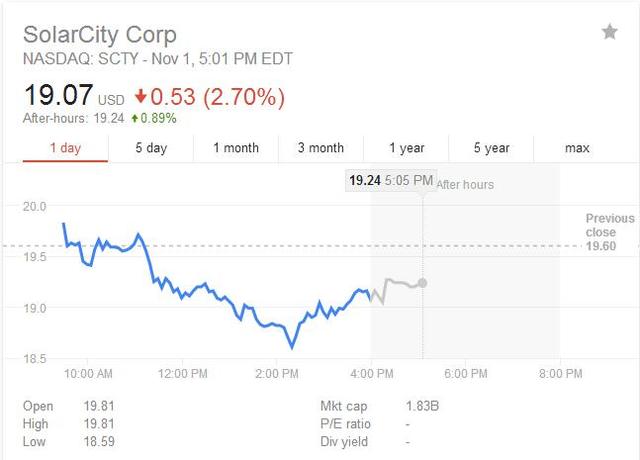
Task: Click the 19.24 price tooltip
Action: tap(364, 181)
